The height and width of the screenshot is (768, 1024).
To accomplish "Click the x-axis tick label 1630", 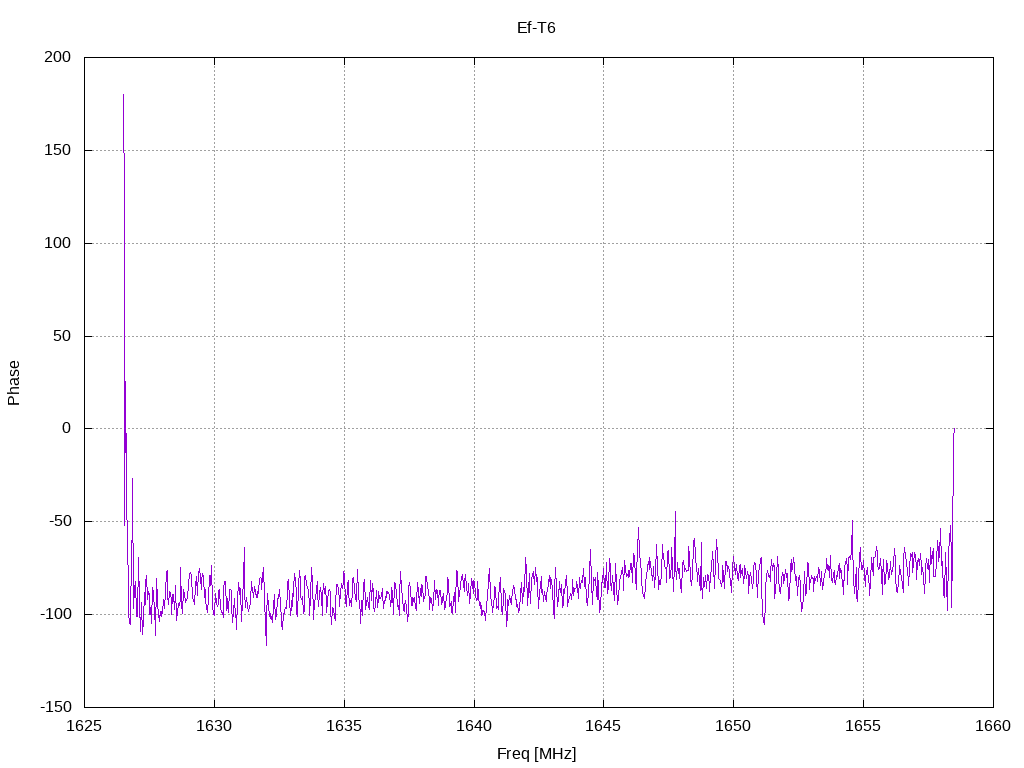I will point(214,726).
